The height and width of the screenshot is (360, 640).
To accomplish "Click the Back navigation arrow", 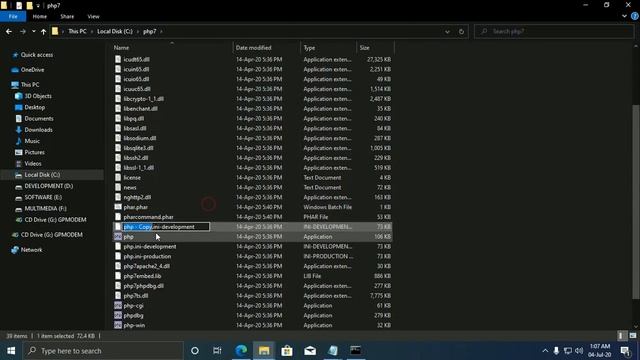I will (x=9, y=31).
